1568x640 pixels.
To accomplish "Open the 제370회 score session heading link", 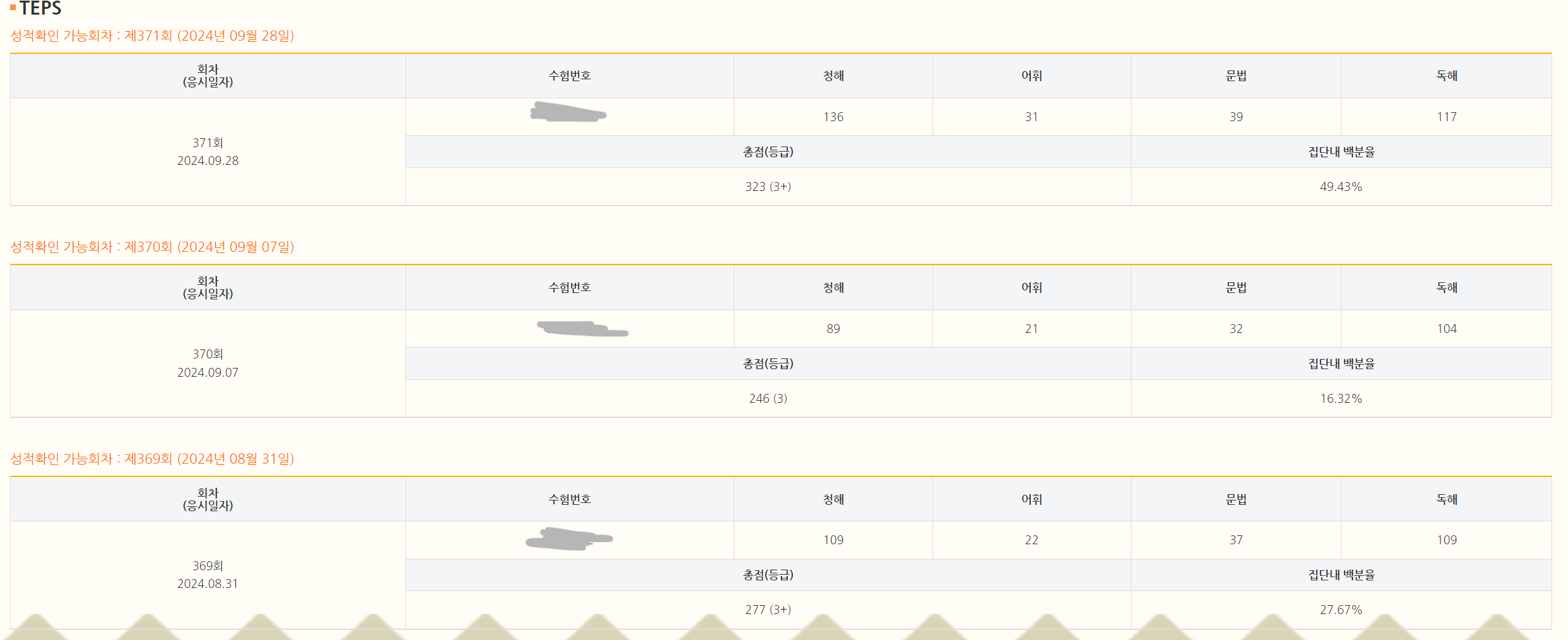I will (x=152, y=247).
